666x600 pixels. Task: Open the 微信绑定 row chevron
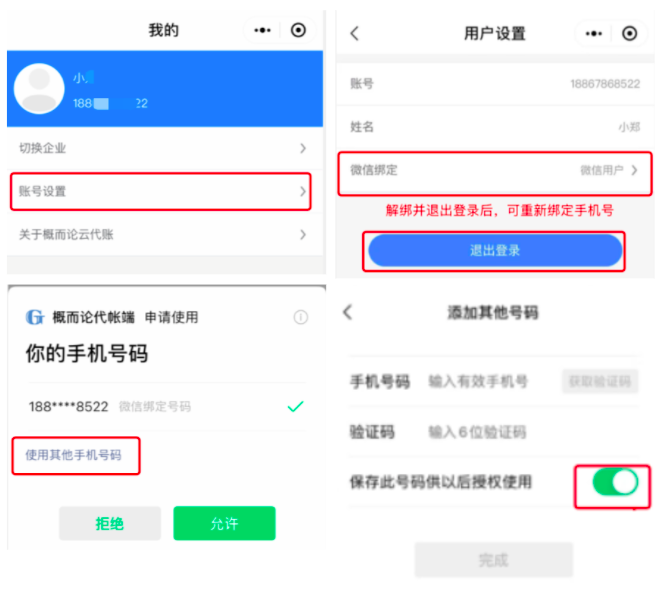(635, 170)
